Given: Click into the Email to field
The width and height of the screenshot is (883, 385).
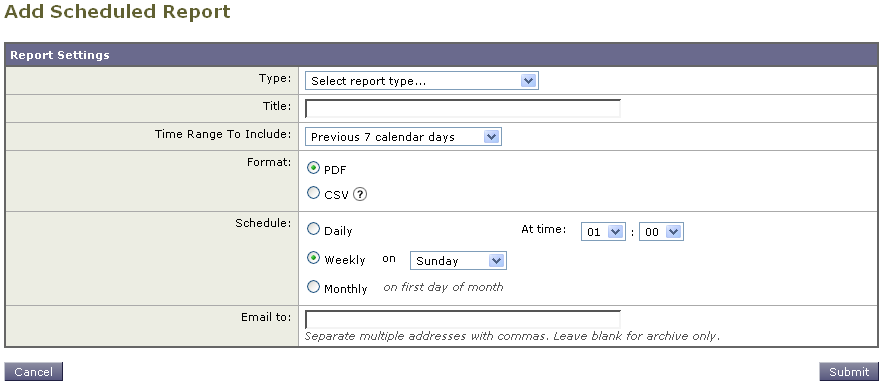Looking at the screenshot, I should [463, 319].
